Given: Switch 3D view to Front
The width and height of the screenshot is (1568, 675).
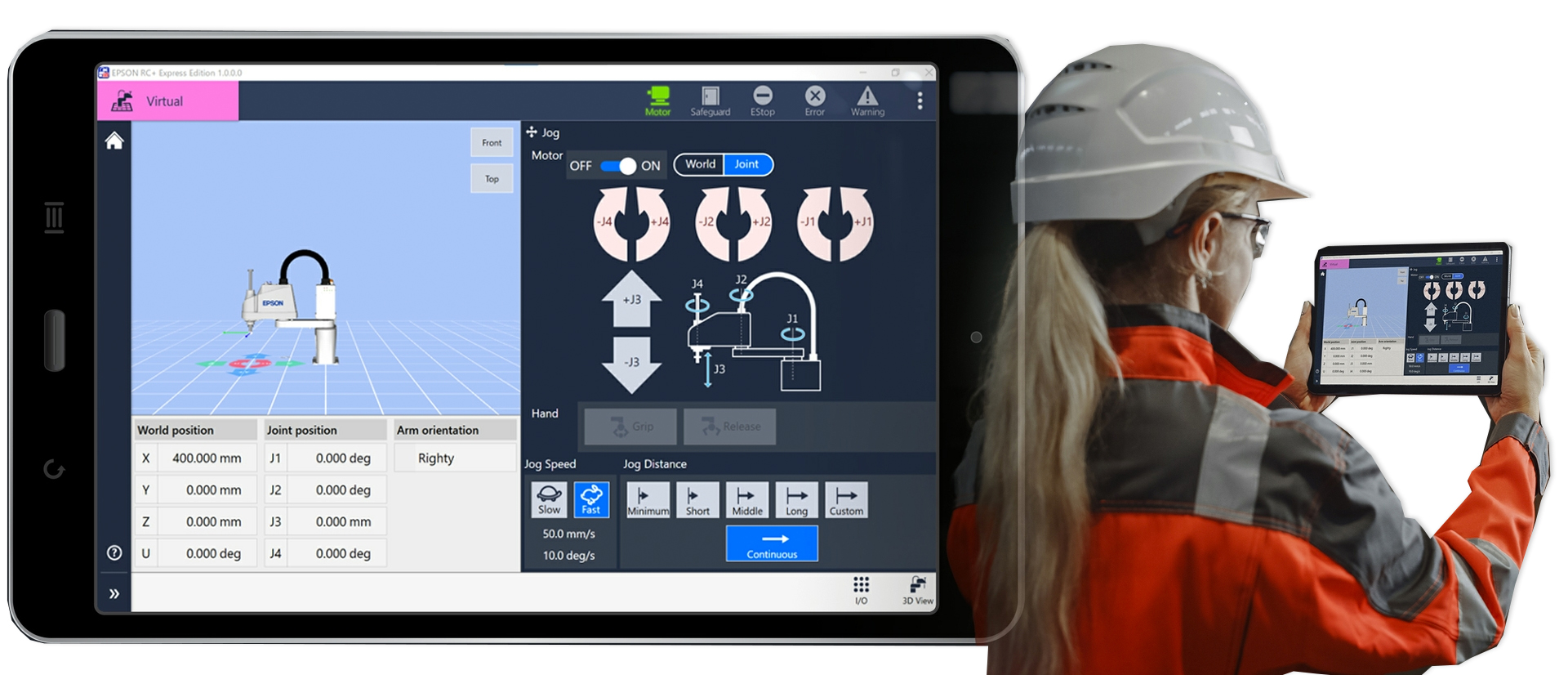Looking at the screenshot, I should click(492, 143).
